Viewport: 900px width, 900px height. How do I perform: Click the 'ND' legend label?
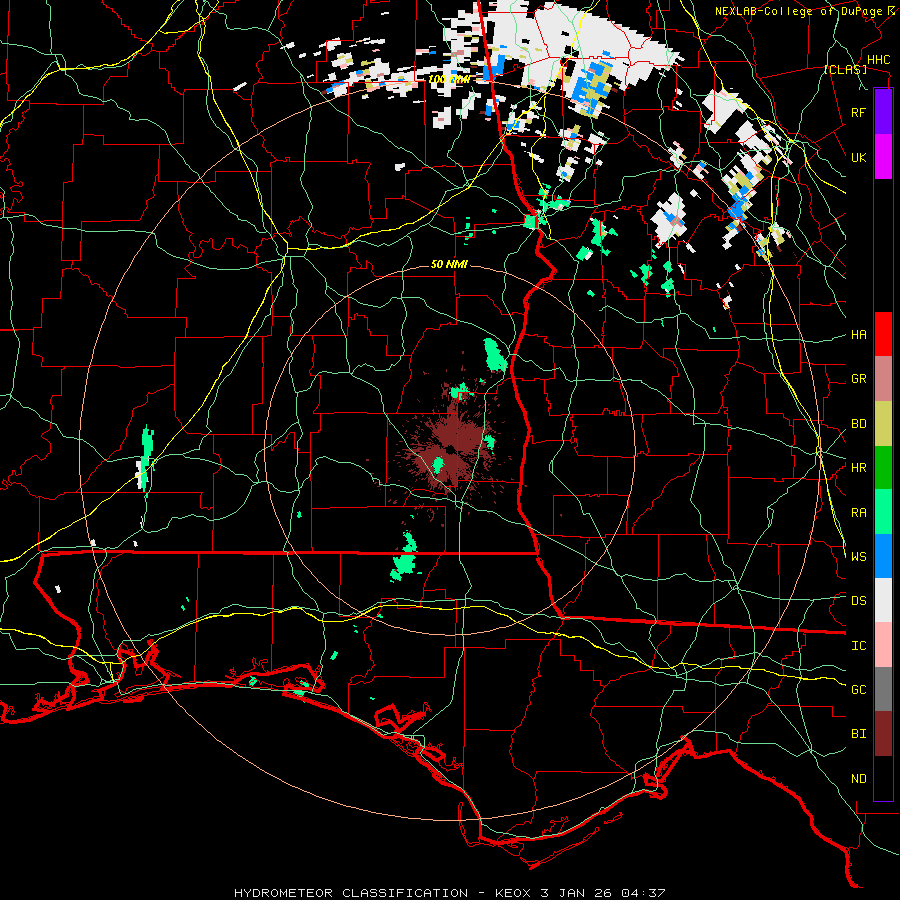858,779
